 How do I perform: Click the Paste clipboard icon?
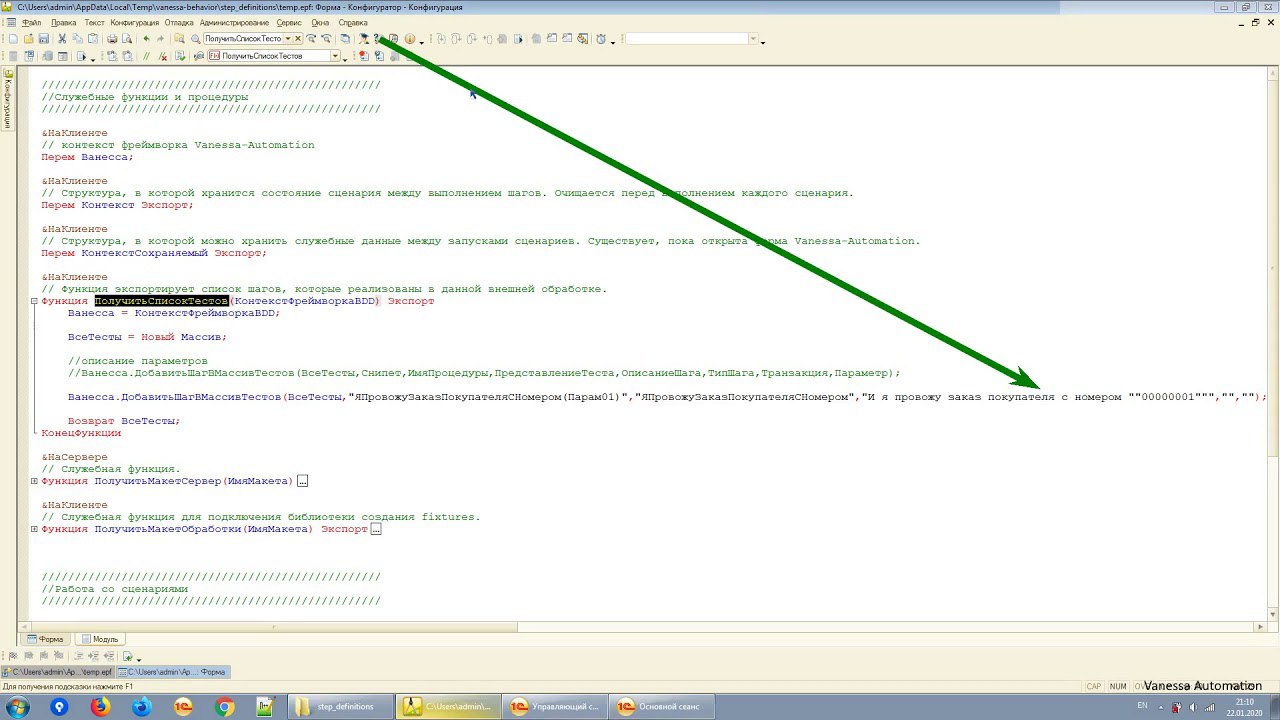click(x=92, y=39)
